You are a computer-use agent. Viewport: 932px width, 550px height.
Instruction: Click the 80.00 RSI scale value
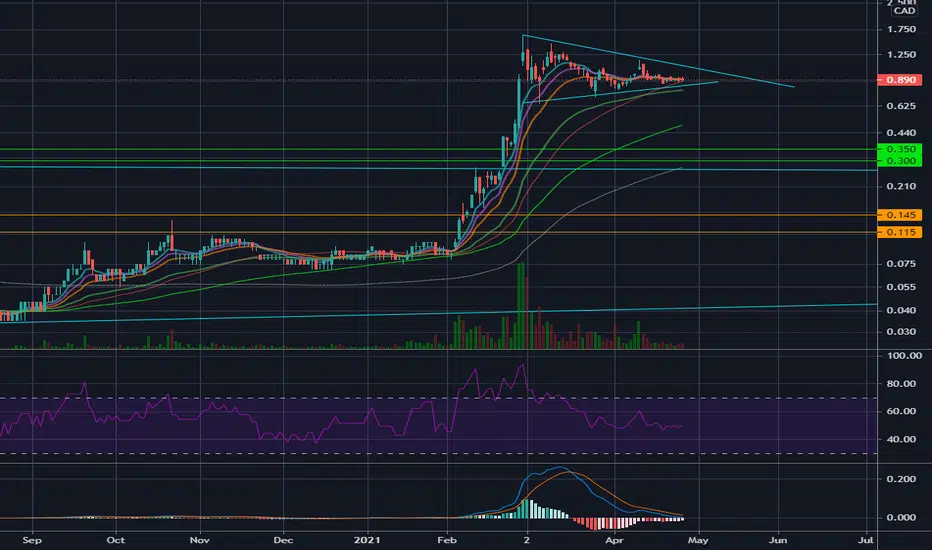[901, 384]
